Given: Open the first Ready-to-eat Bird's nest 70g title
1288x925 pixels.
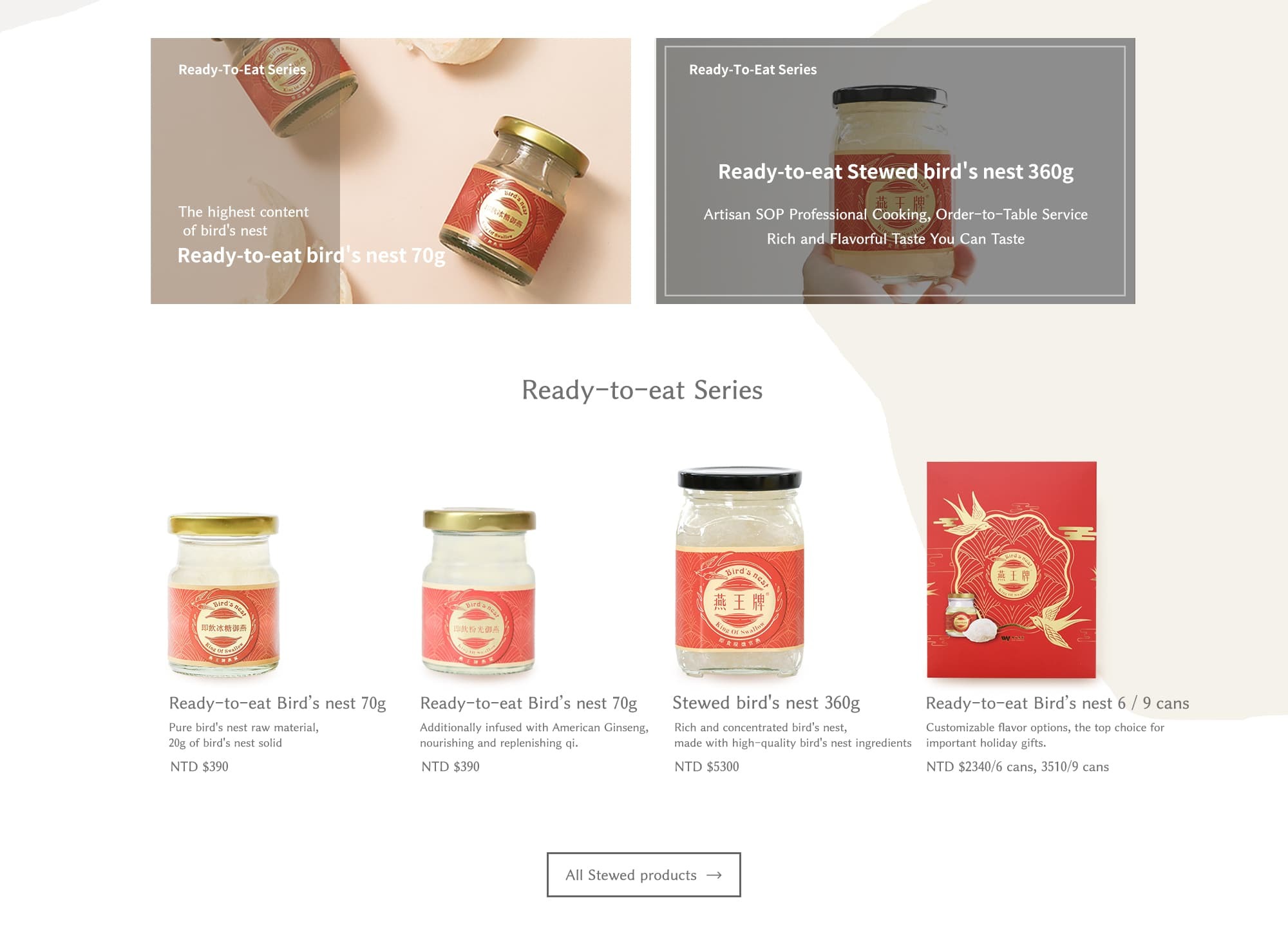Looking at the screenshot, I should point(278,703).
